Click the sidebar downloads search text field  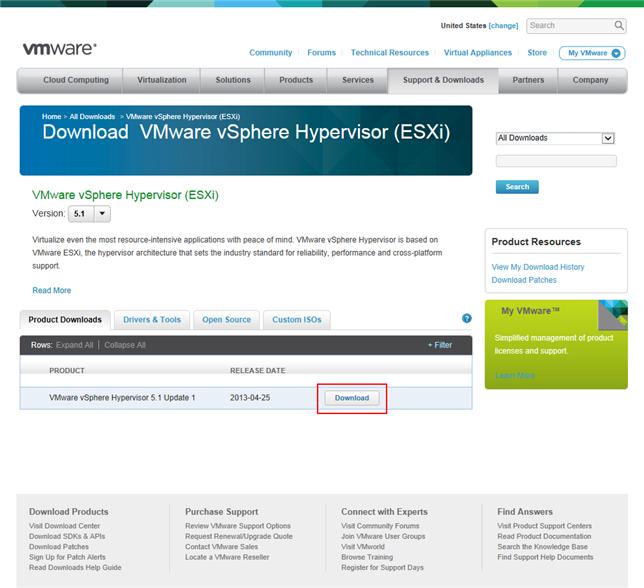tap(556, 161)
